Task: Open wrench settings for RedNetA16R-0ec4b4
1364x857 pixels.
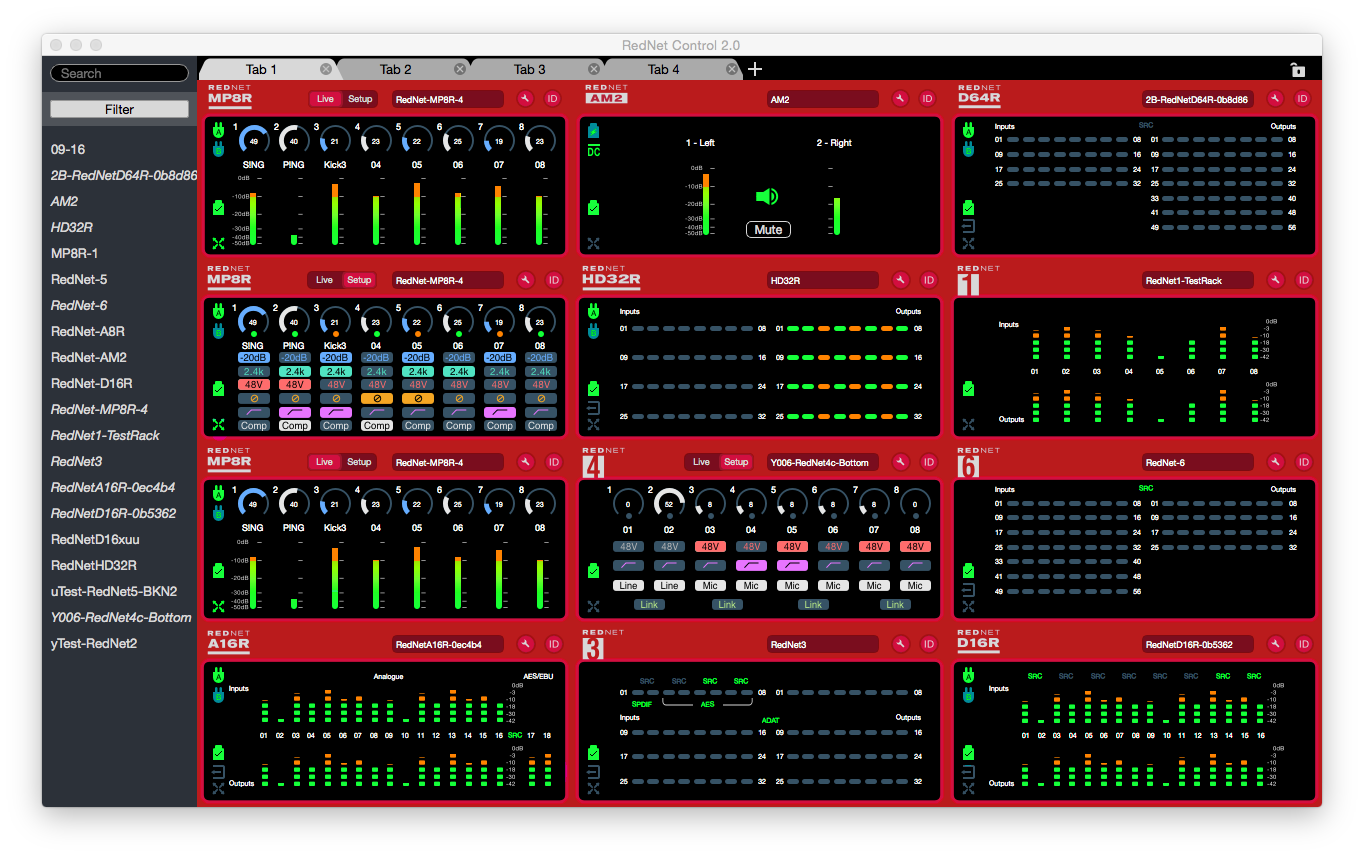Action: [x=526, y=644]
